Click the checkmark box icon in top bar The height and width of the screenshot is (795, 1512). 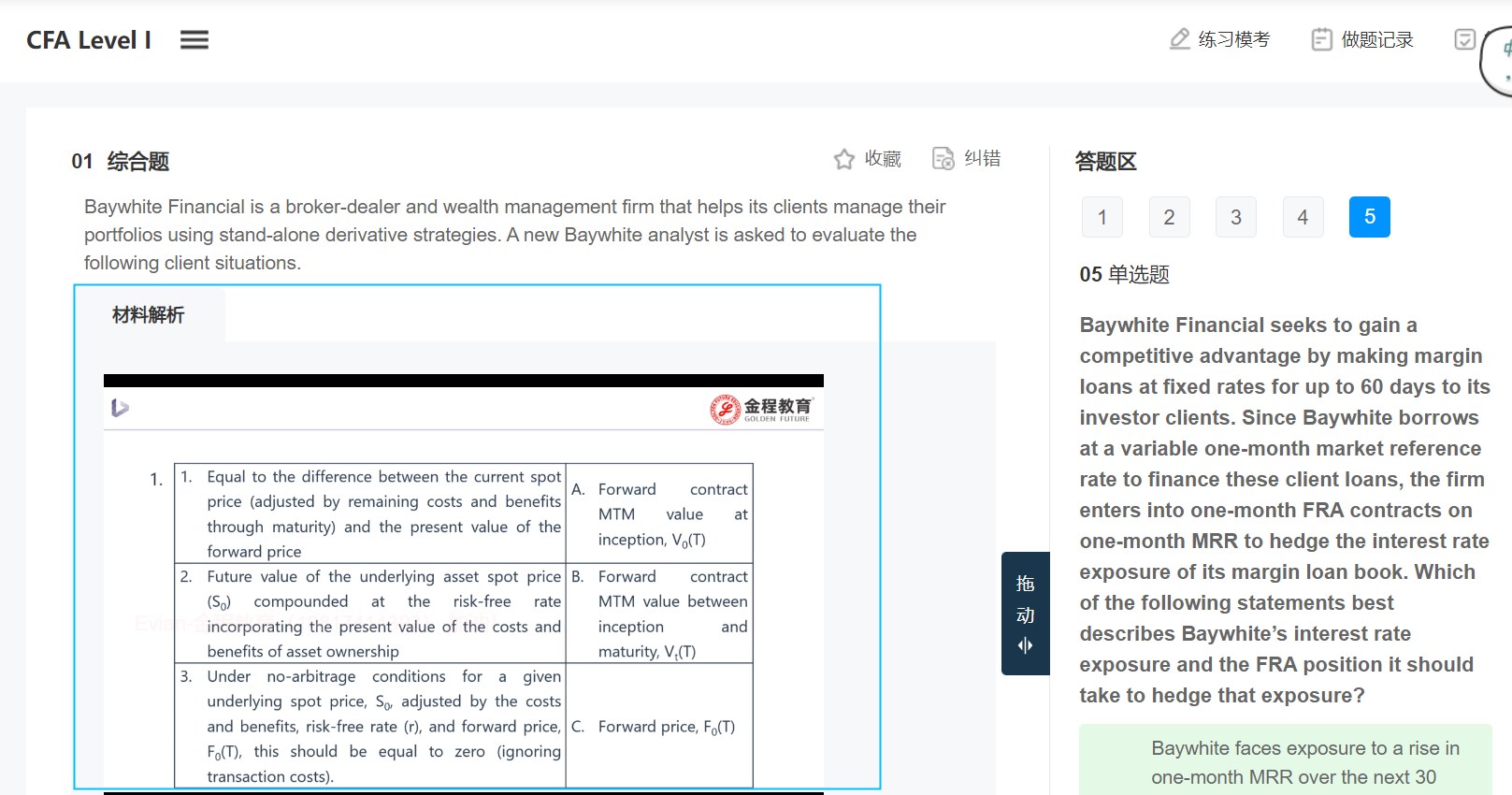(x=1465, y=39)
